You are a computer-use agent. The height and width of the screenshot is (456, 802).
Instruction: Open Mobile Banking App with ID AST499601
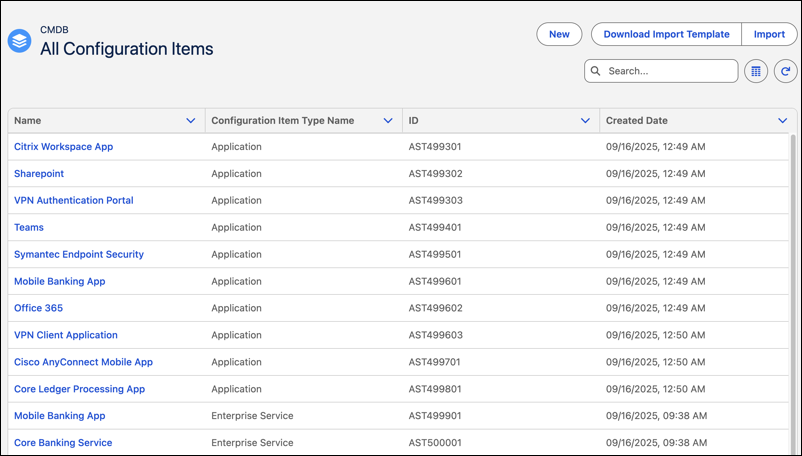pos(59,282)
